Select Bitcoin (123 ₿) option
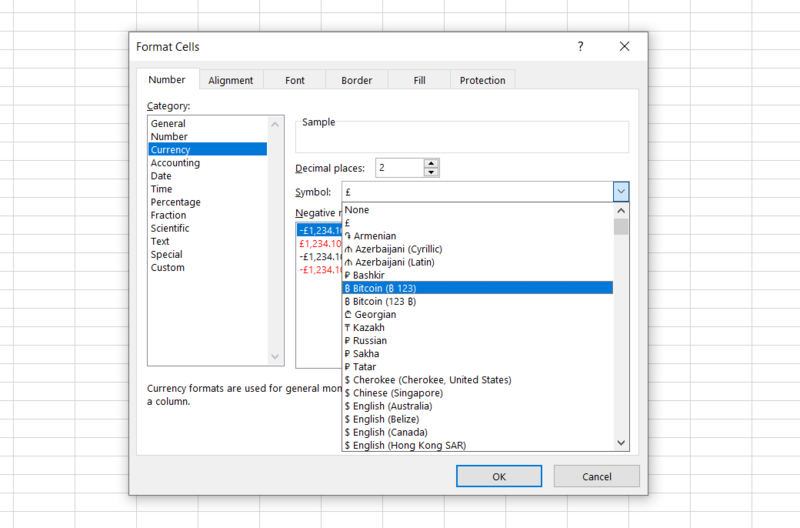 [x=478, y=301]
